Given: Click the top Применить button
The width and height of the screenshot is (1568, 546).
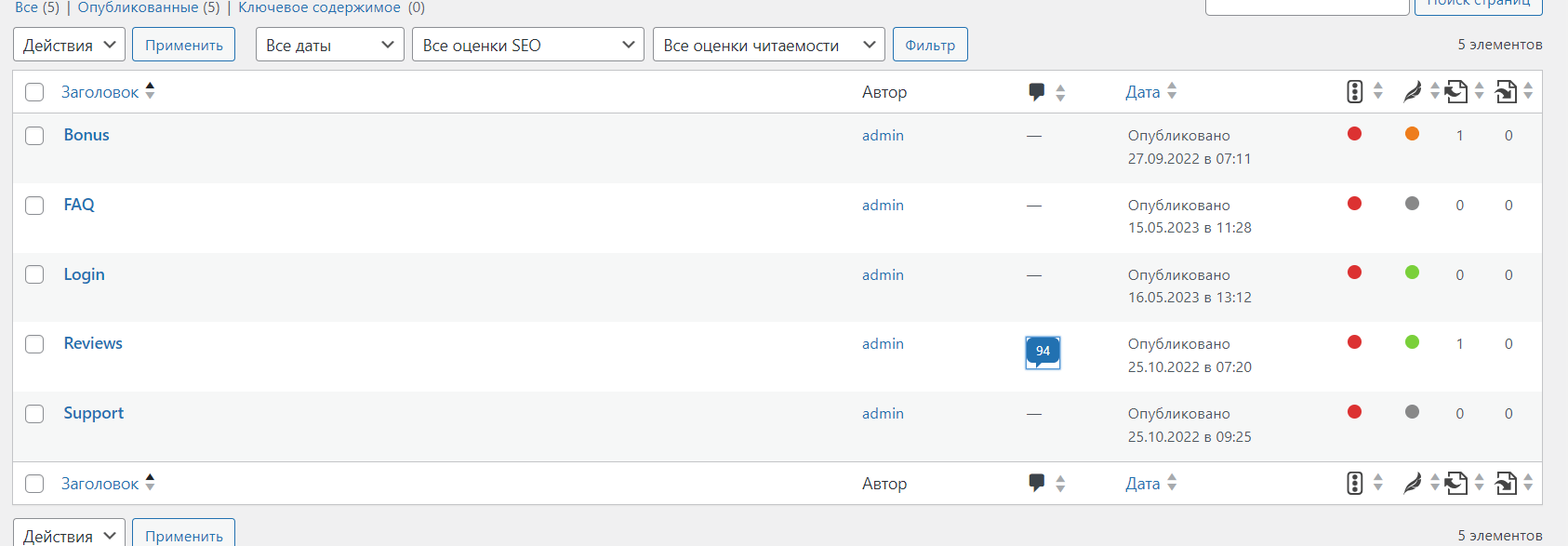Looking at the screenshot, I should [x=183, y=45].
